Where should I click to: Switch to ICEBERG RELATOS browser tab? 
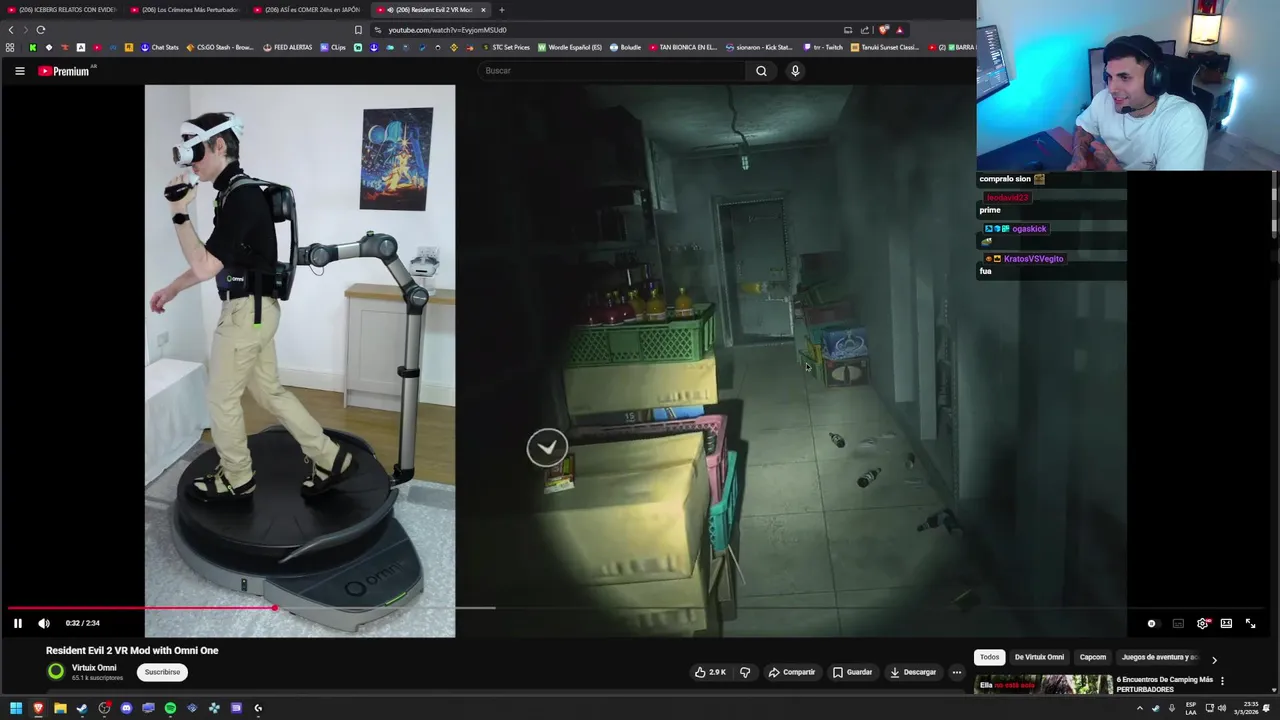click(x=62, y=10)
